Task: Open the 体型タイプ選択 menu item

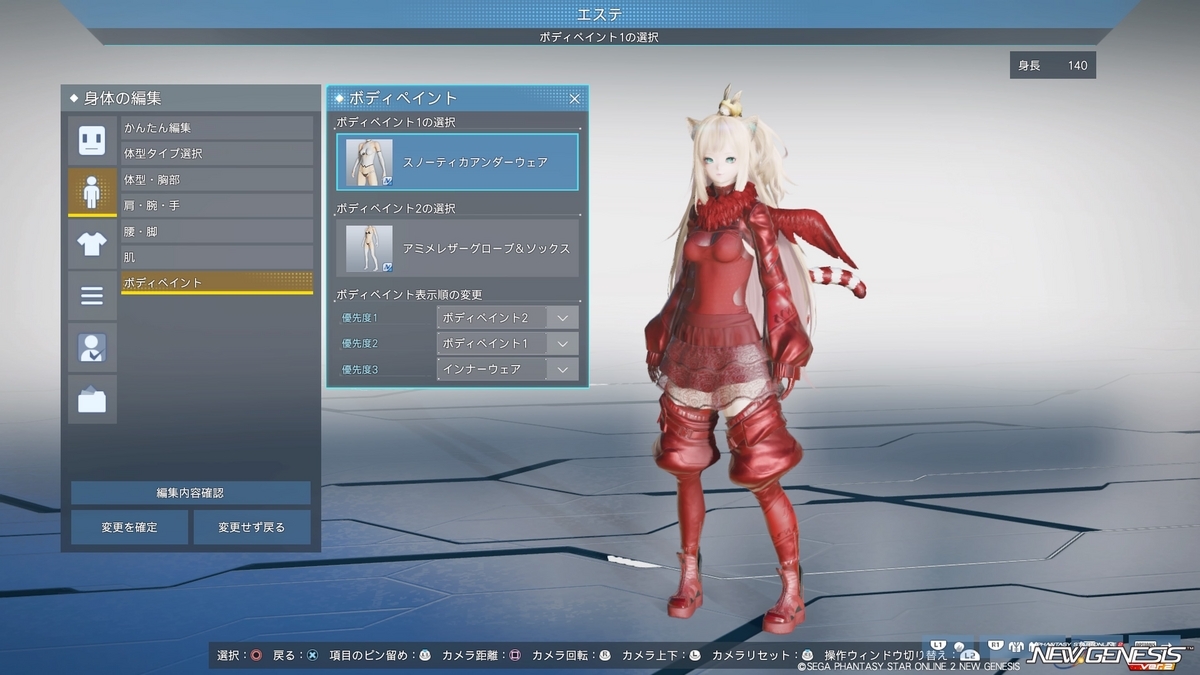Action: pyautogui.click(x=217, y=154)
